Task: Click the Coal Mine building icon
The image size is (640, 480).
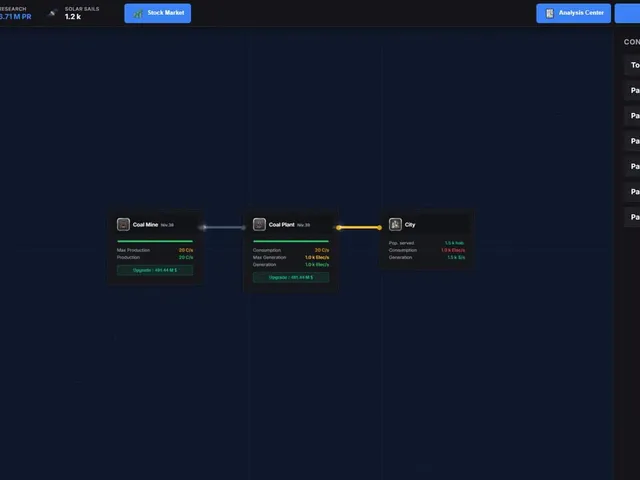Action: pos(123,224)
